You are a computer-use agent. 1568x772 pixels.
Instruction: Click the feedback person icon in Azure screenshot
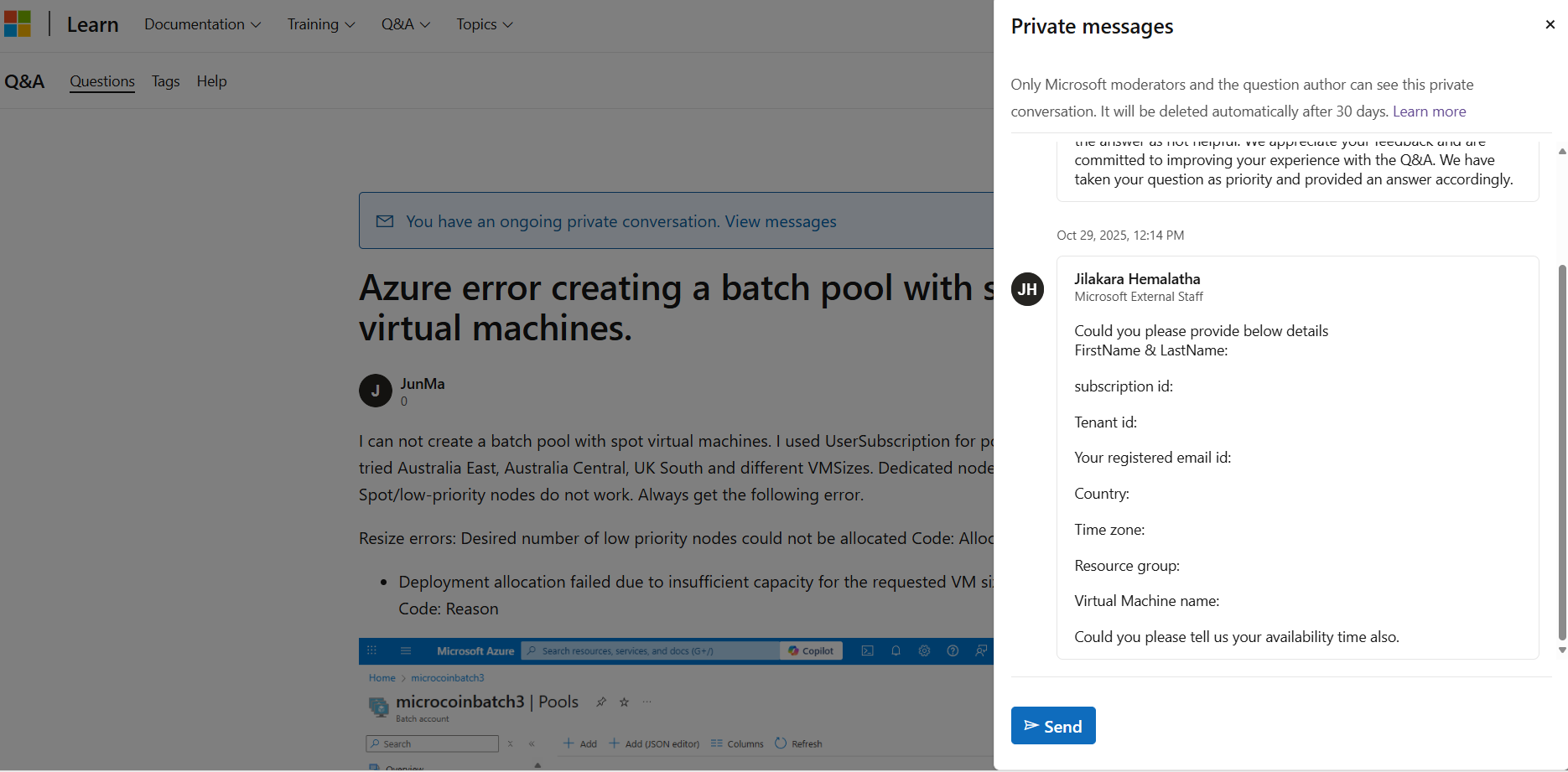coord(981,650)
